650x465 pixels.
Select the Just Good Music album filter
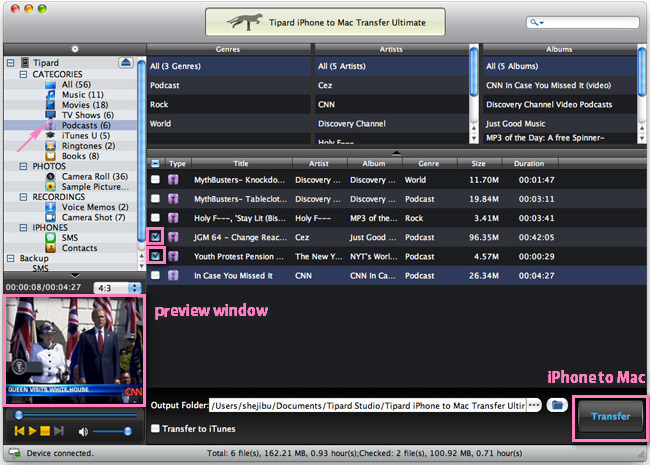pos(559,124)
